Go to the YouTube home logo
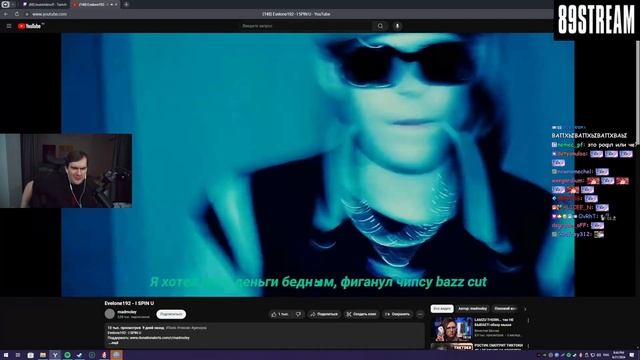640x360 pixels. [x=29, y=26]
